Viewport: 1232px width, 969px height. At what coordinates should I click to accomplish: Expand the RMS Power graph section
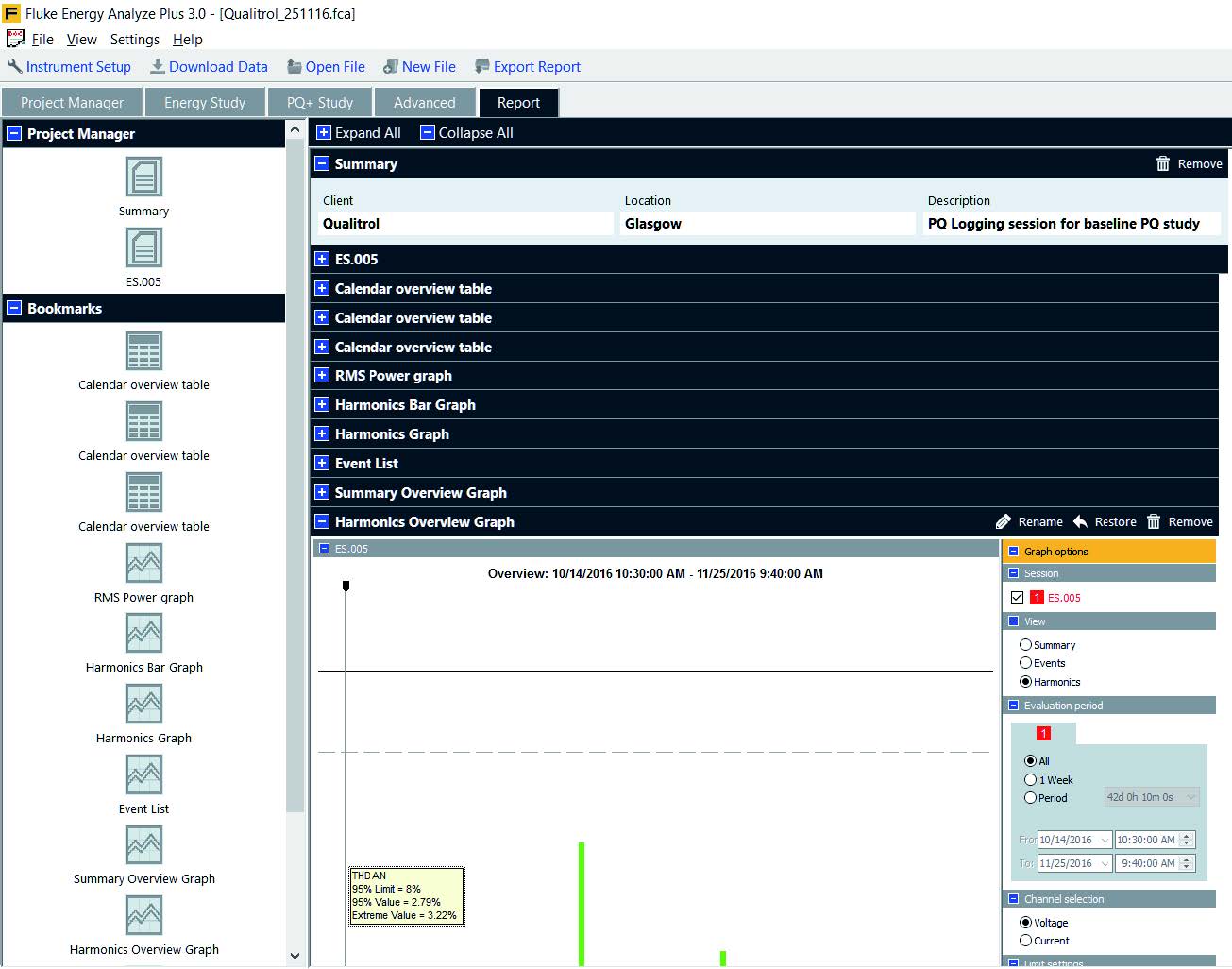coord(322,375)
